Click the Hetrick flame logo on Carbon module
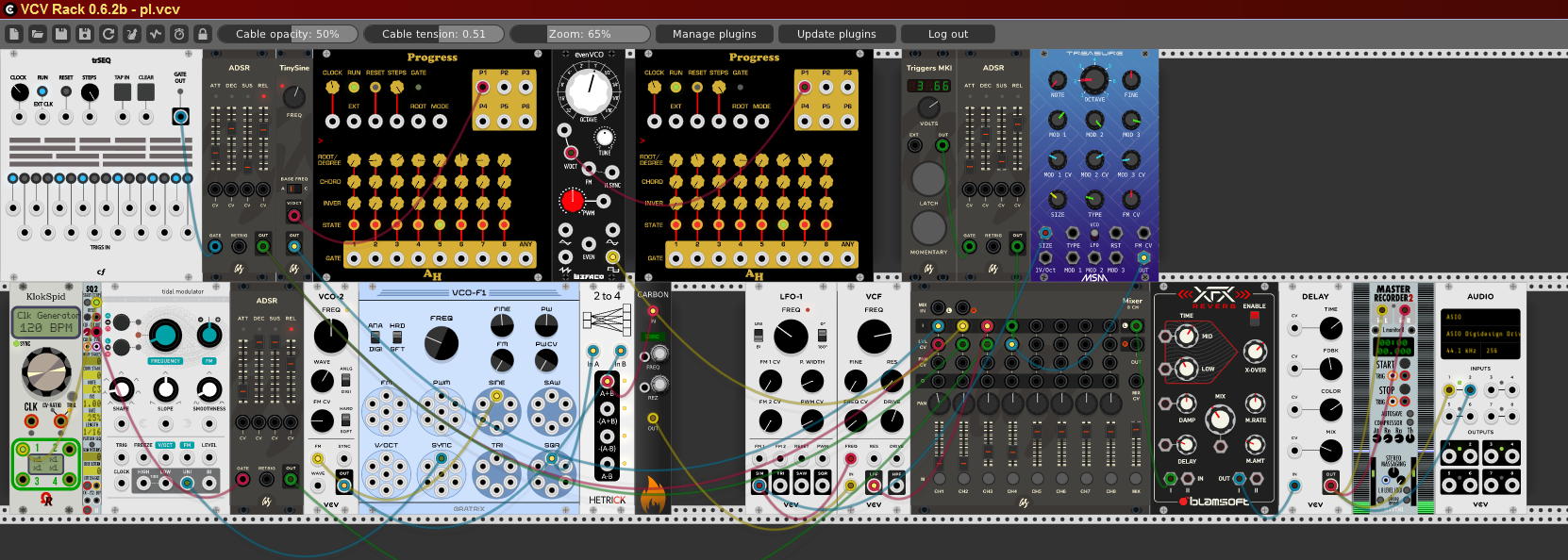This screenshot has width=1568, height=560. (653, 495)
